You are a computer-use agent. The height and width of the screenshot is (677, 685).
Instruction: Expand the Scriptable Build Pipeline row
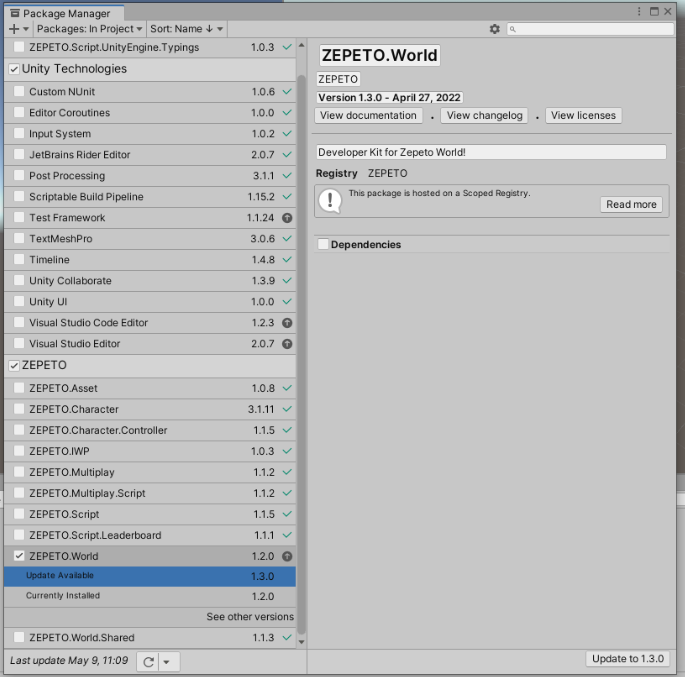pyautogui.click(x=19, y=197)
